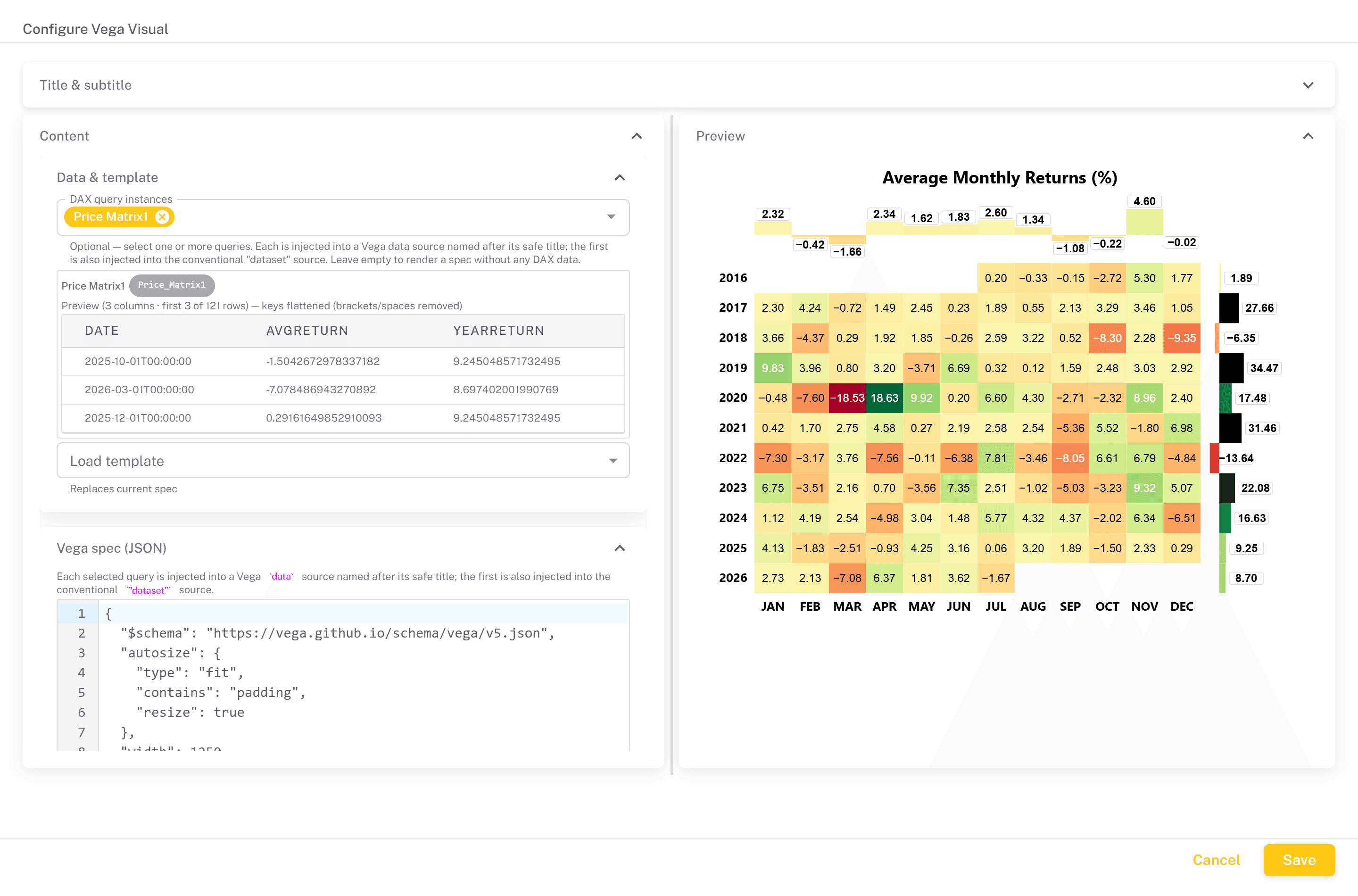
Task: Expand the Title & subtitle section
Action: coord(1308,85)
